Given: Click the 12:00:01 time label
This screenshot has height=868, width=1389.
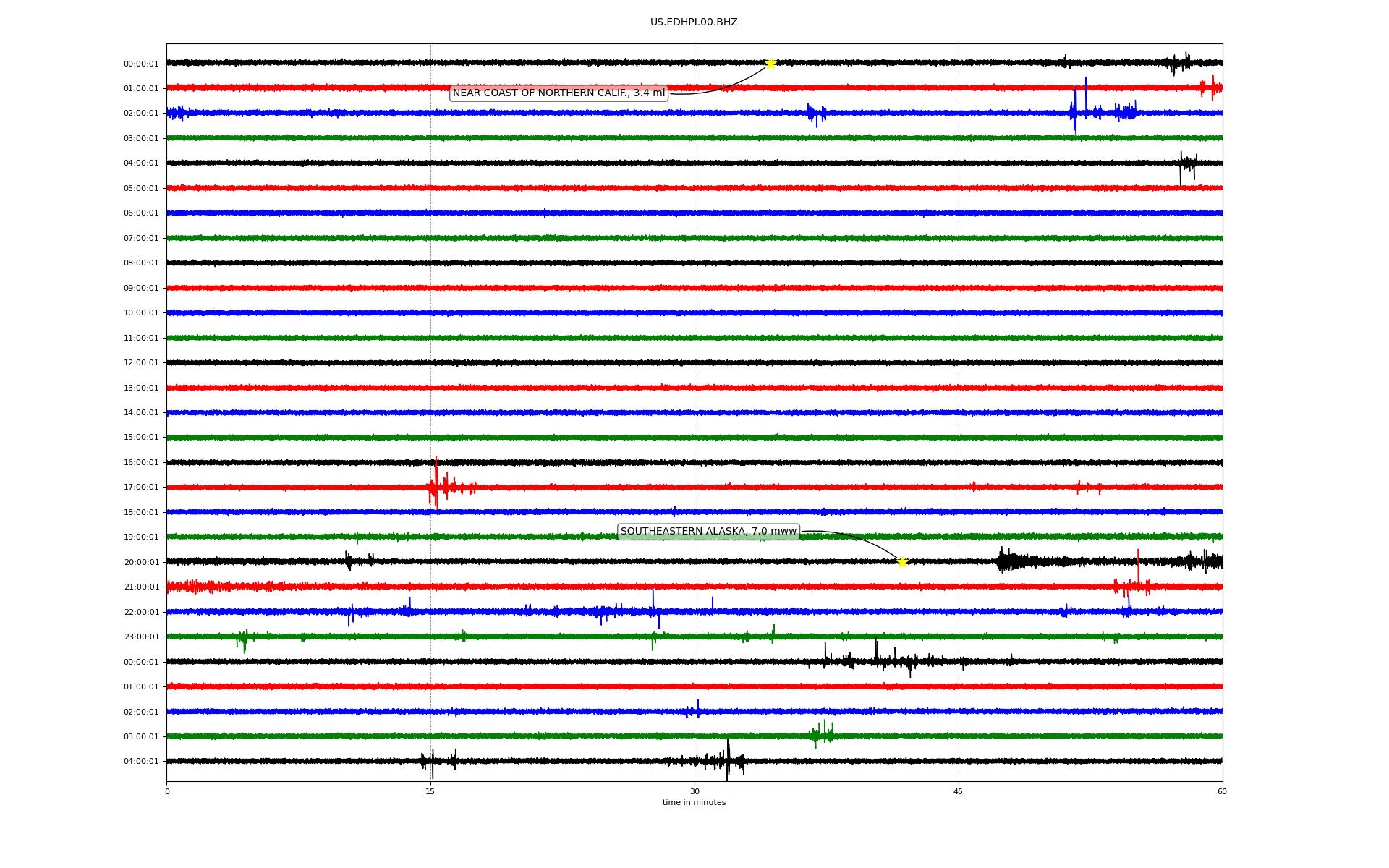Looking at the screenshot, I should [141, 363].
